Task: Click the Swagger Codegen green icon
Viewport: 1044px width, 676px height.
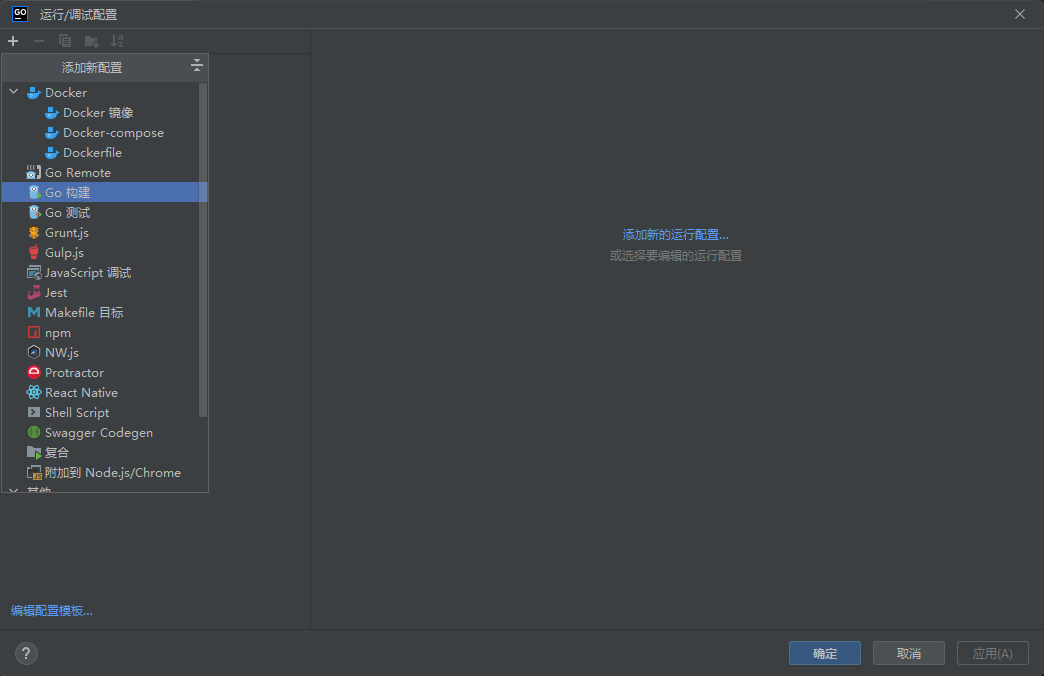Action: pos(34,432)
